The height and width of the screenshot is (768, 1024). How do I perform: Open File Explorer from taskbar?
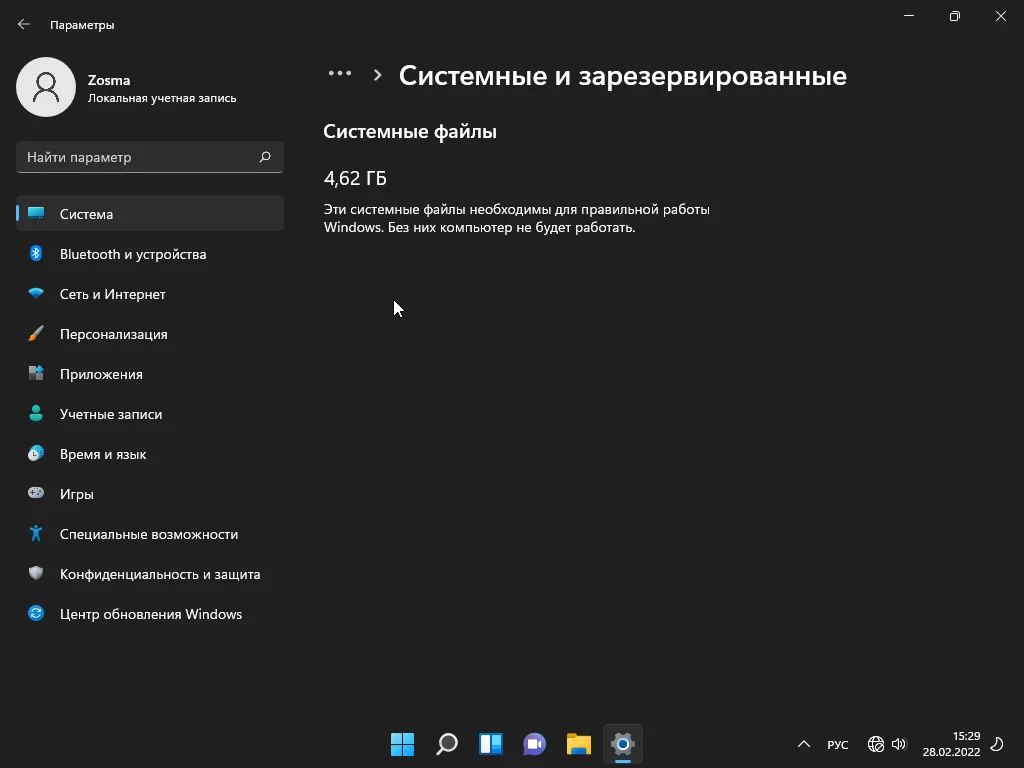579,744
